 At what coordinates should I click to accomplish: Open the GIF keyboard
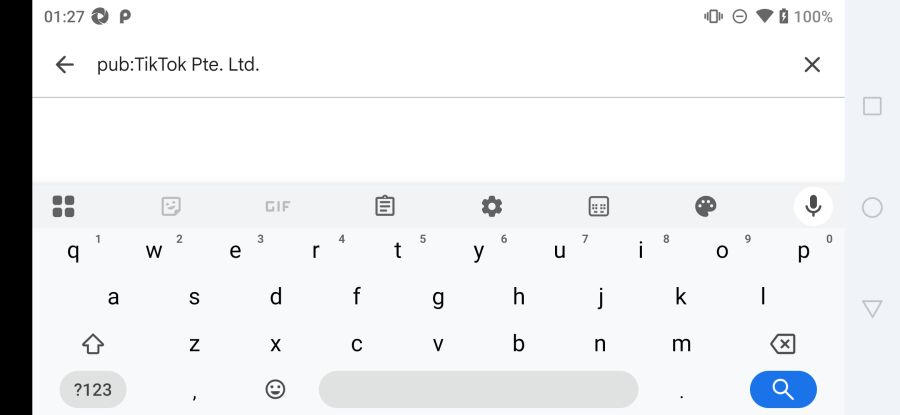(277, 207)
